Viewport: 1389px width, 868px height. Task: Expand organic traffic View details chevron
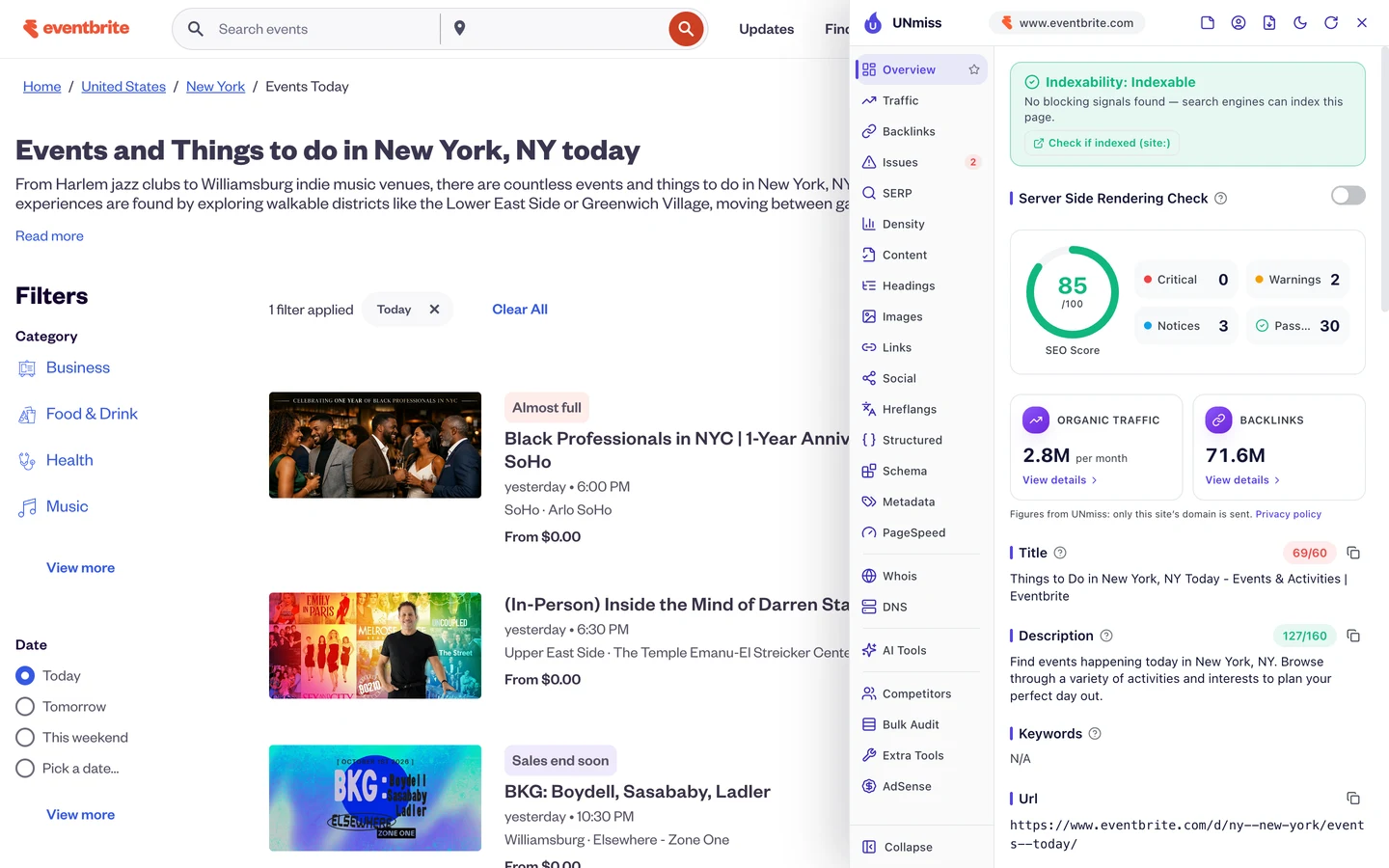[x=1094, y=480]
